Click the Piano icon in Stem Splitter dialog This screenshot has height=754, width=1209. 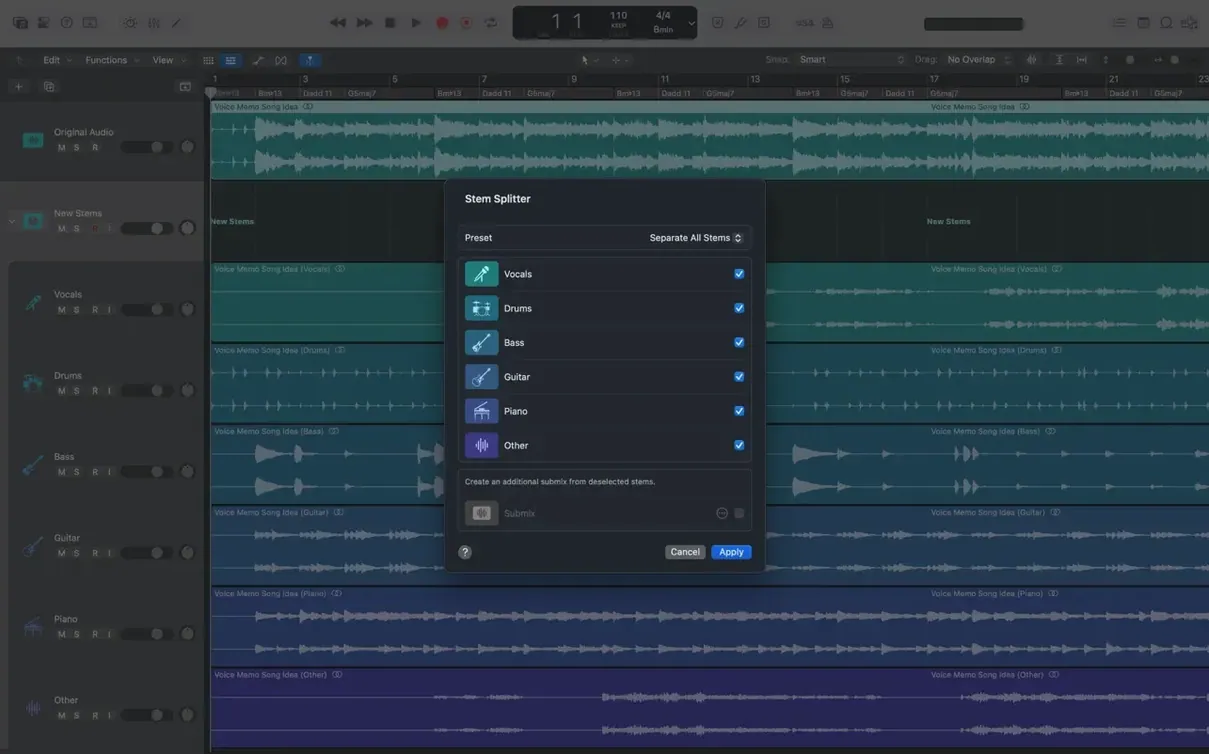[481, 411]
